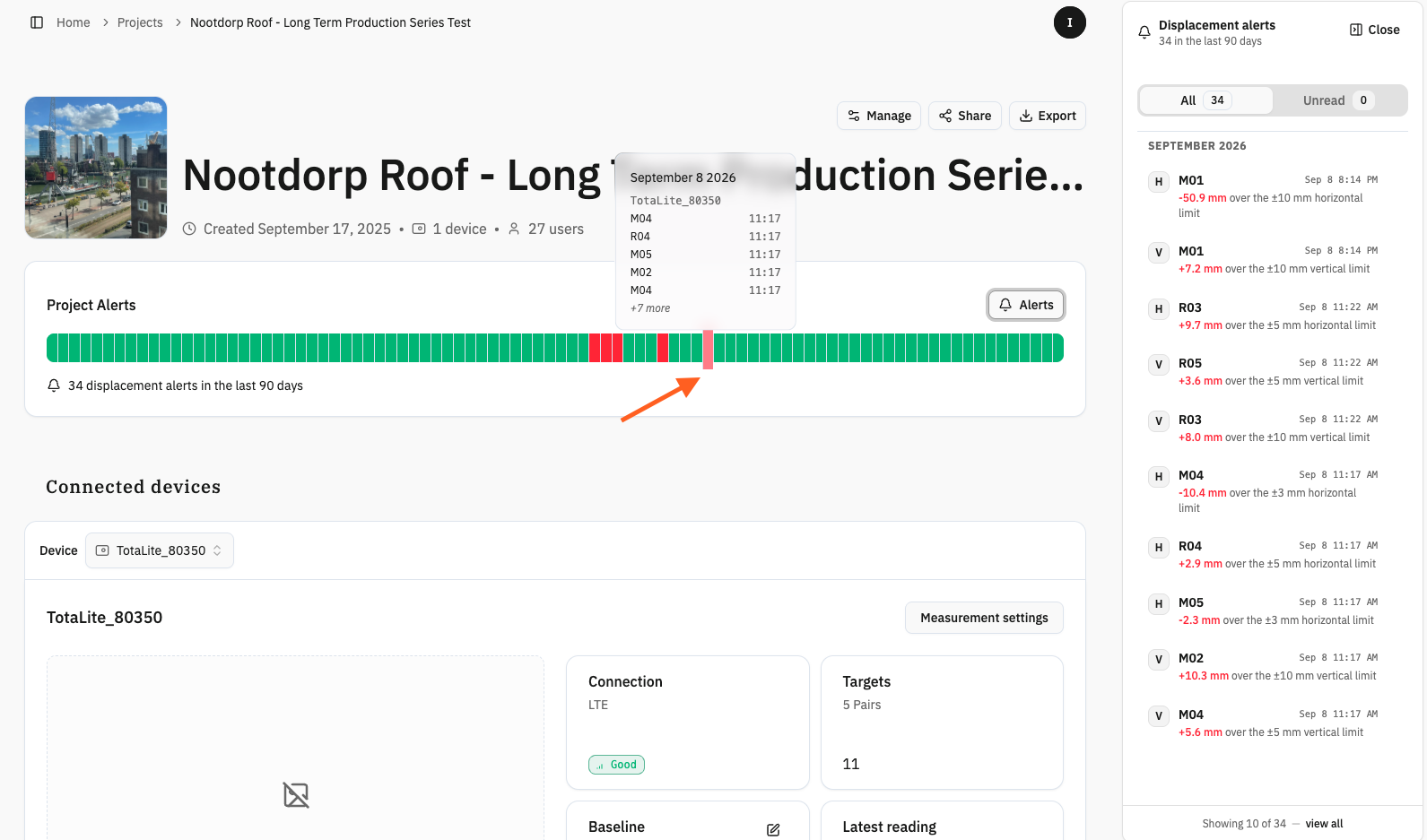Image resolution: width=1427 pixels, height=840 pixels.
Task: Toggle the Alerts button in Project Alerts
Action: [x=1026, y=305]
